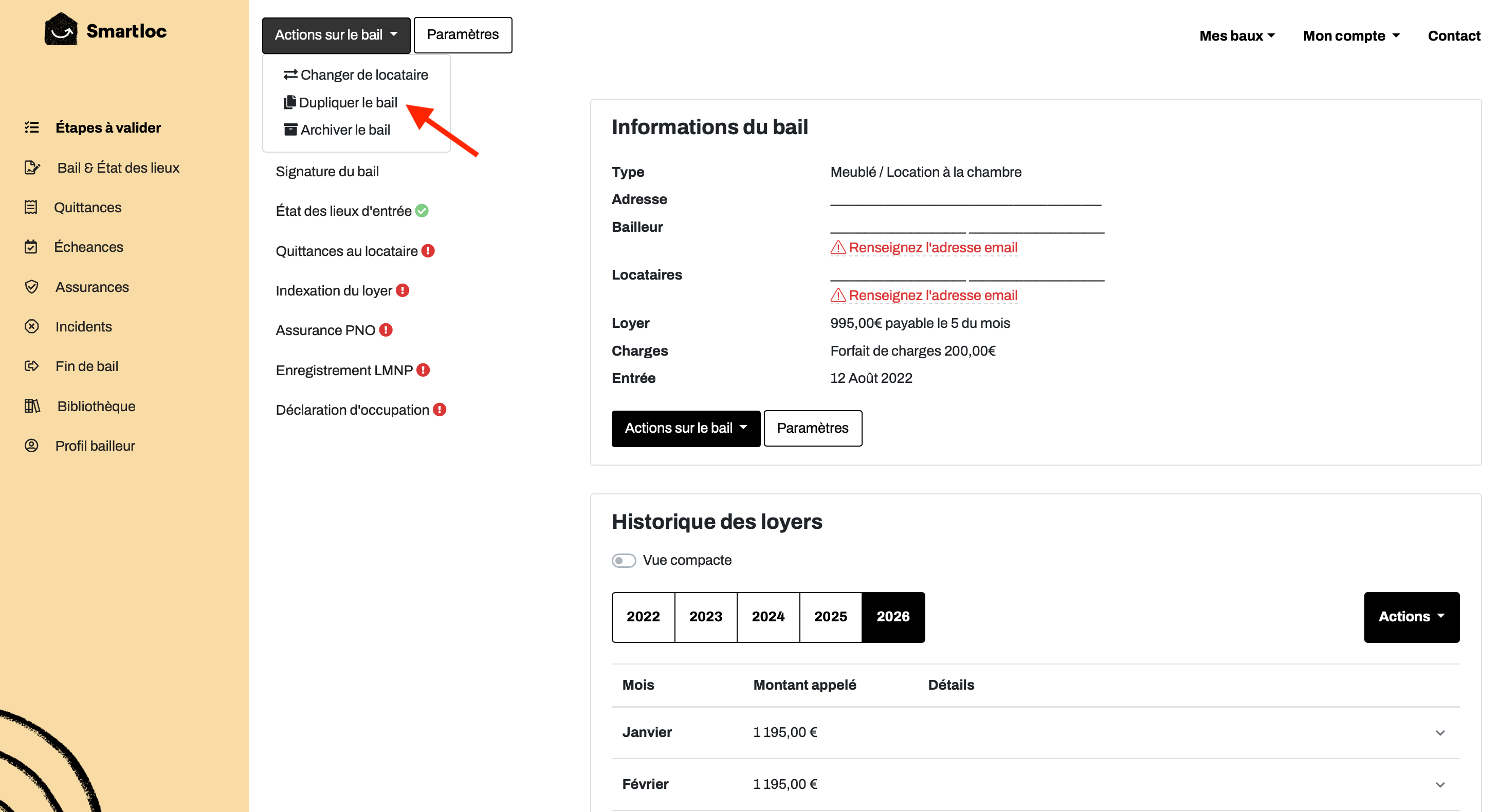Image resolution: width=1499 pixels, height=812 pixels.
Task: Open the Bibliothèque sidebar section
Action: click(96, 406)
